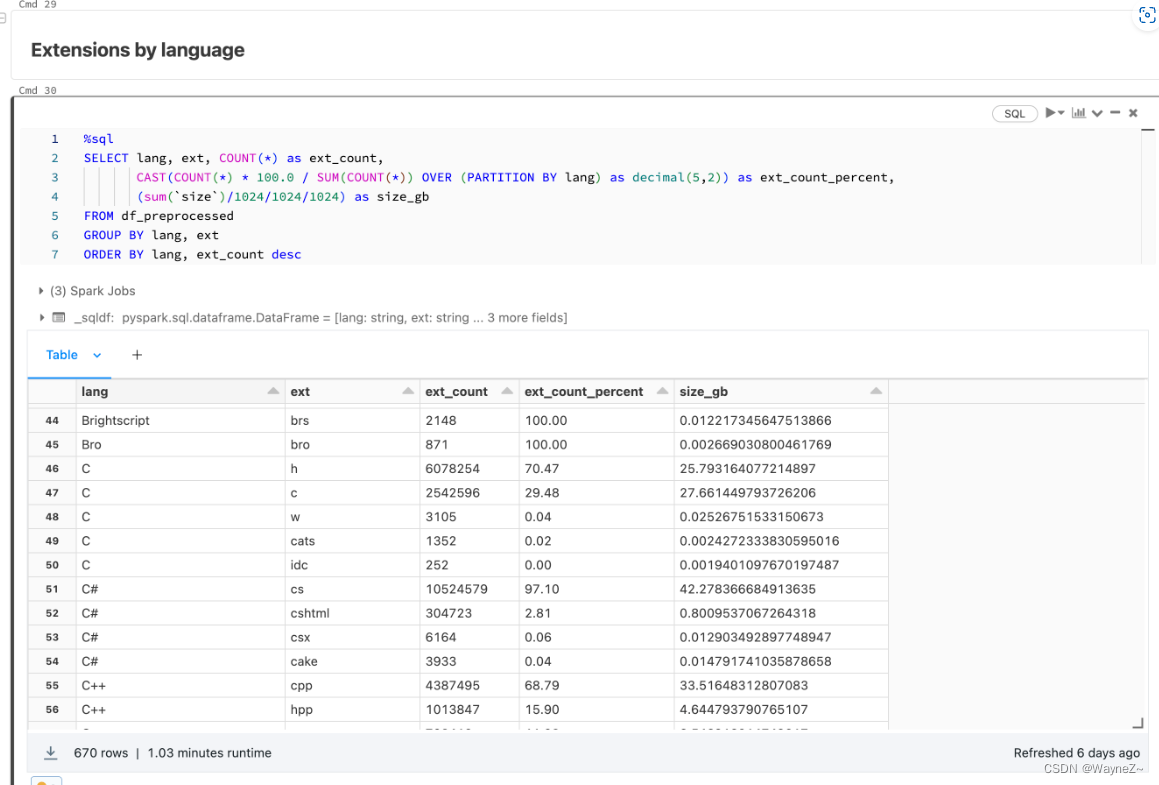Image resolution: width=1159 pixels, height=785 pixels.
Task: Click the ext_count column header
Action: pyautogui.click(x=469, y=392)
